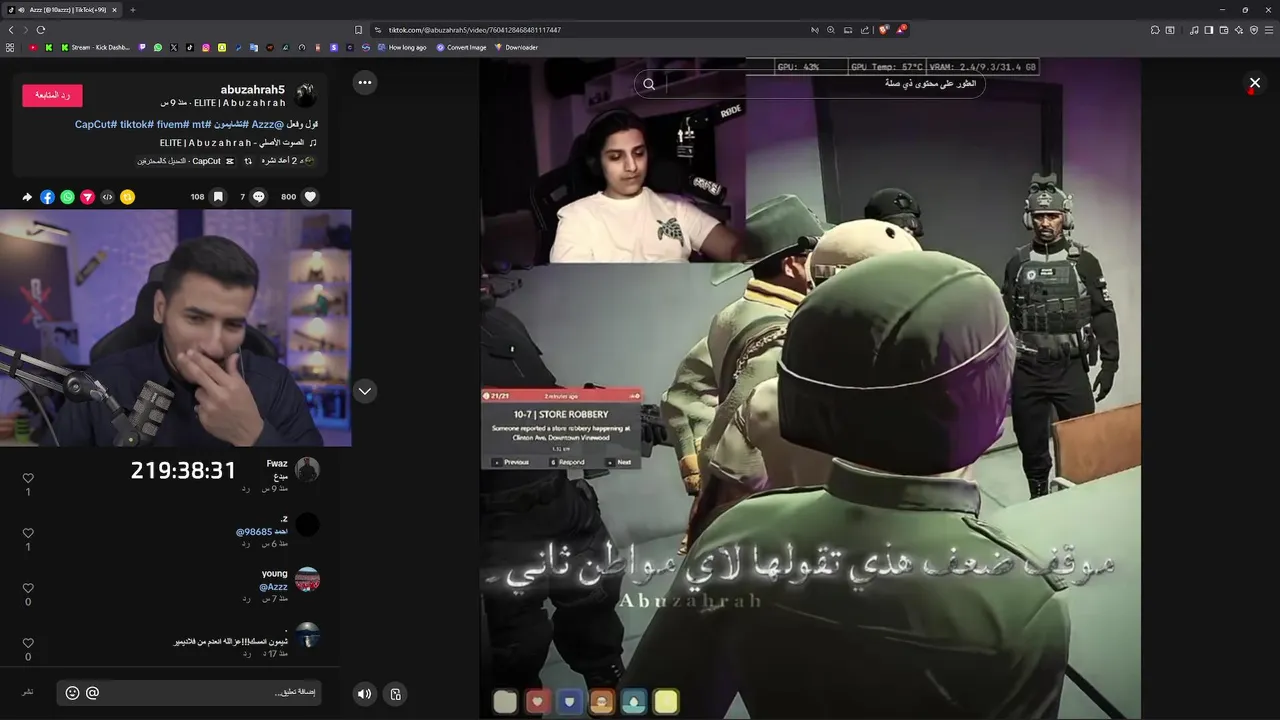Open Brave Shields lion icon
This screenshot has height=720, width=1280.
883,30
